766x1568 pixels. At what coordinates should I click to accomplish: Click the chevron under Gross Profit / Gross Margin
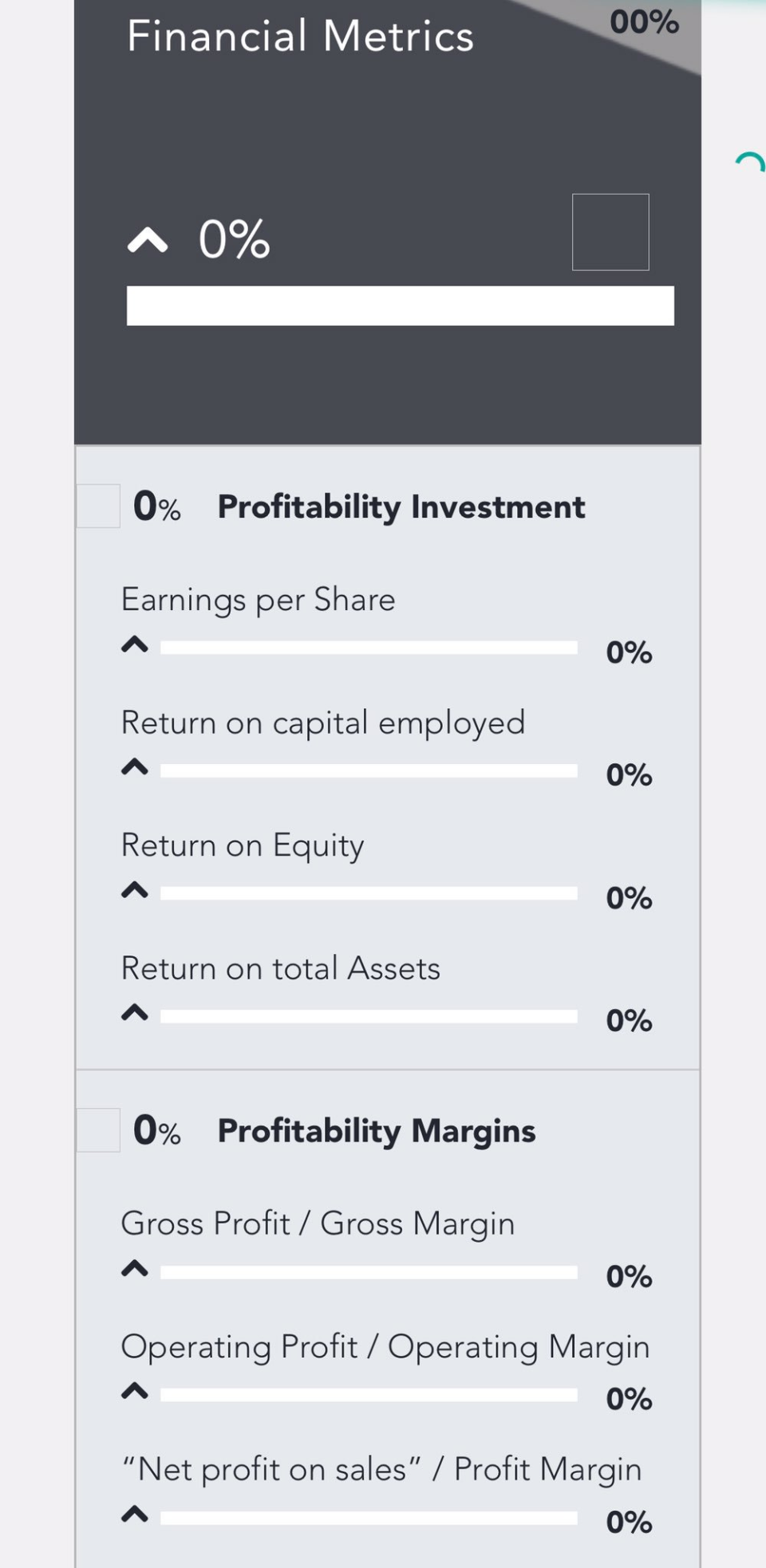coord(135,1268)
